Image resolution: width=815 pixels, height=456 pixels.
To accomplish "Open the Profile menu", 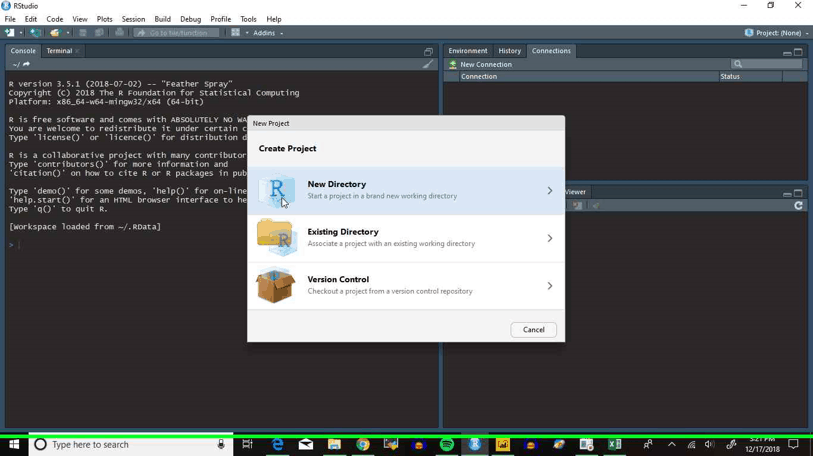I will (x=220, y=19).
